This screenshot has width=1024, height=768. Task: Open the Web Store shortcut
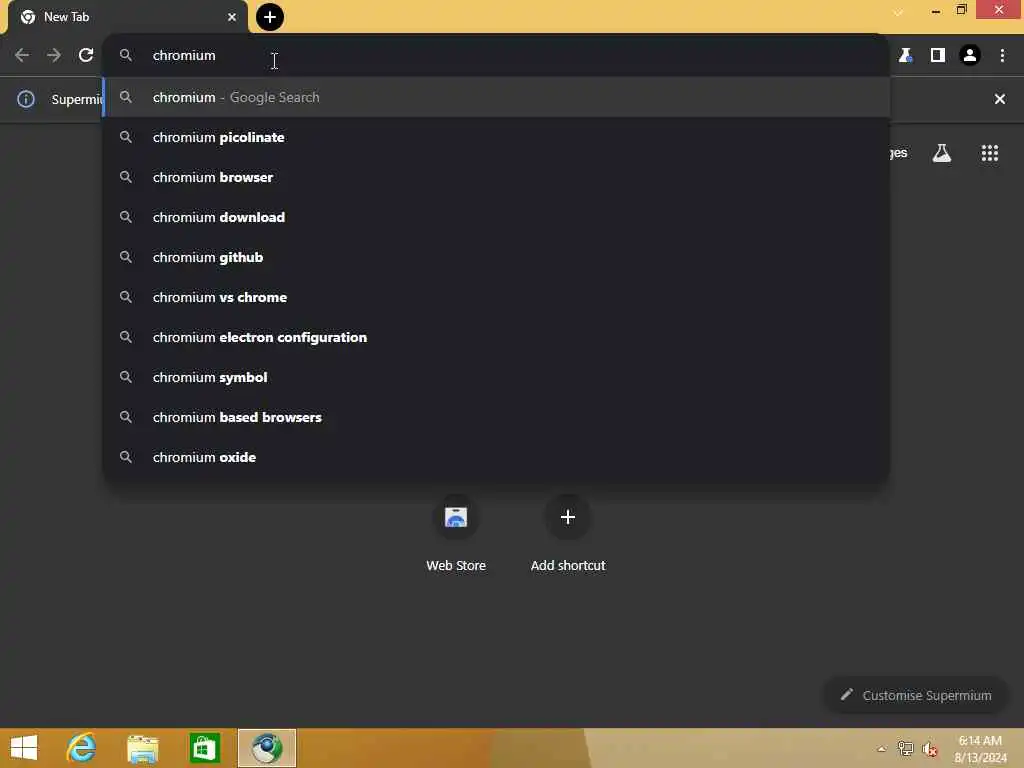point(456,534)
